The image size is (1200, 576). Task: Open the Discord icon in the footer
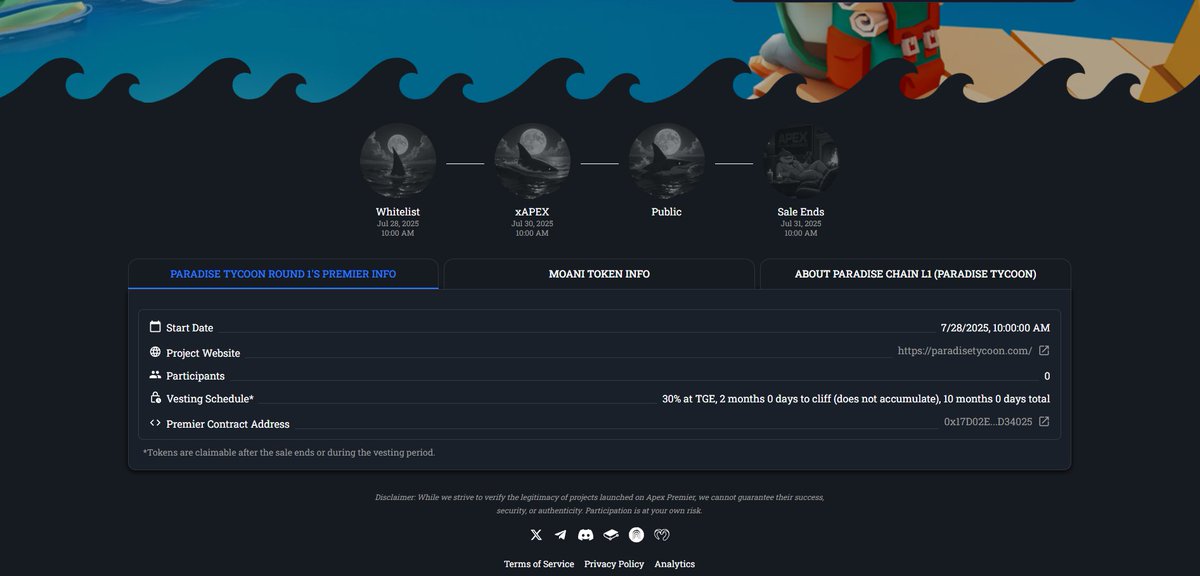[585, 533]
